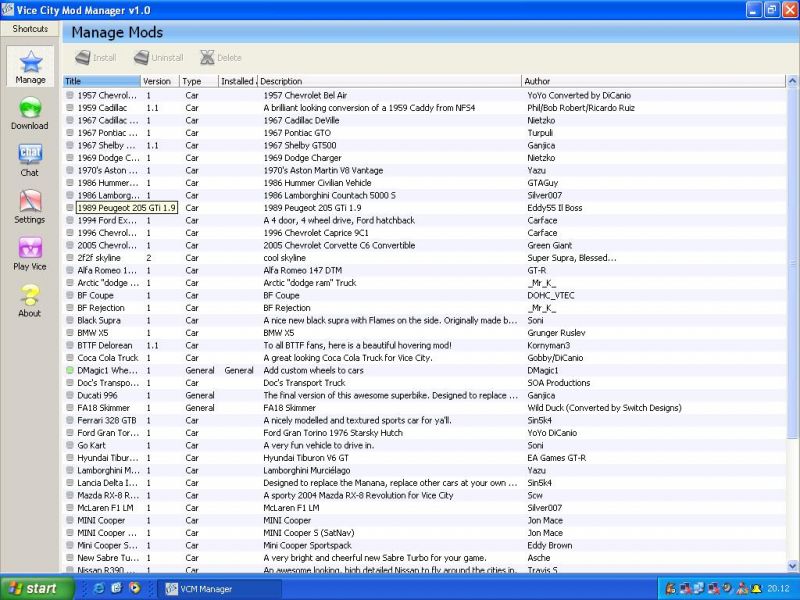Select the Mini Cooper Sportspack description
The height and width of the screenshot is (600, 800).
click(x=307, y=545)
